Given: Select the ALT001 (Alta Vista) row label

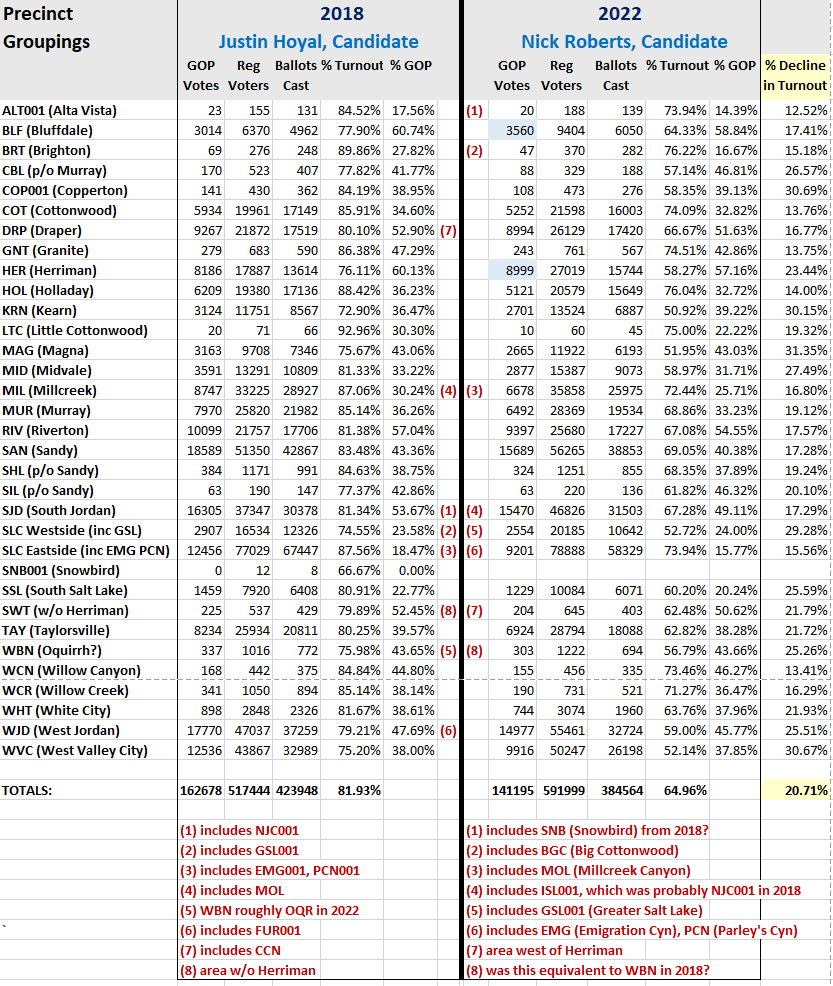Looking at the screenshot, I should tap(60, 110).
